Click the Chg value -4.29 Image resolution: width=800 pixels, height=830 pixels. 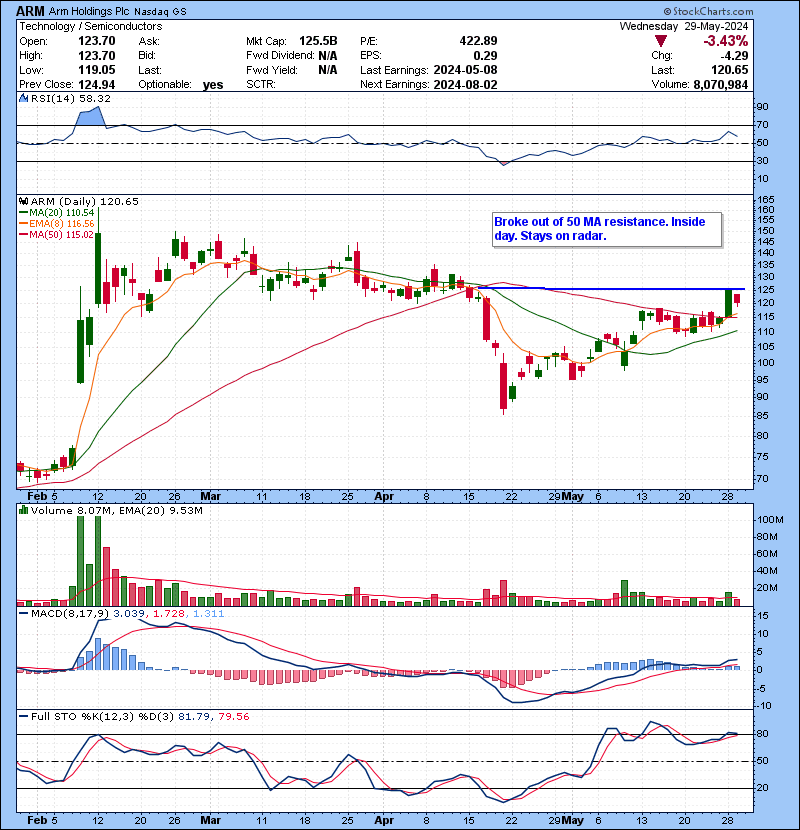[734, 56]
